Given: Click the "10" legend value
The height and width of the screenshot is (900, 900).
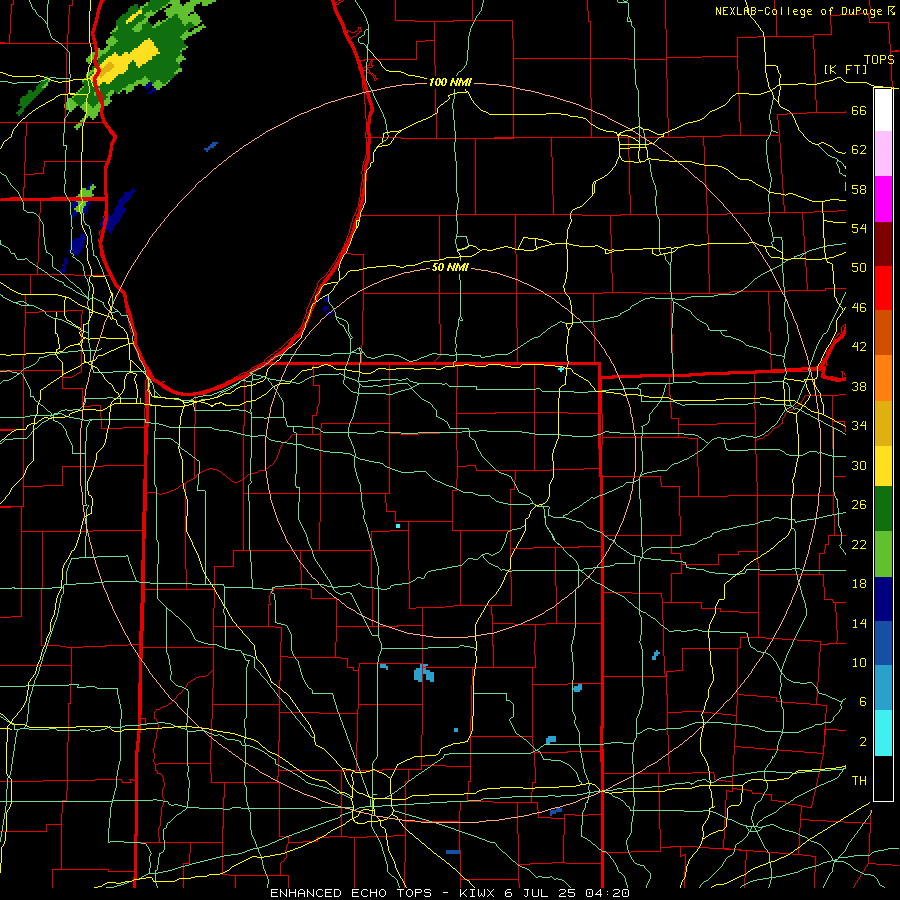Looking at the screenshot, I should (x=859, y=663).
